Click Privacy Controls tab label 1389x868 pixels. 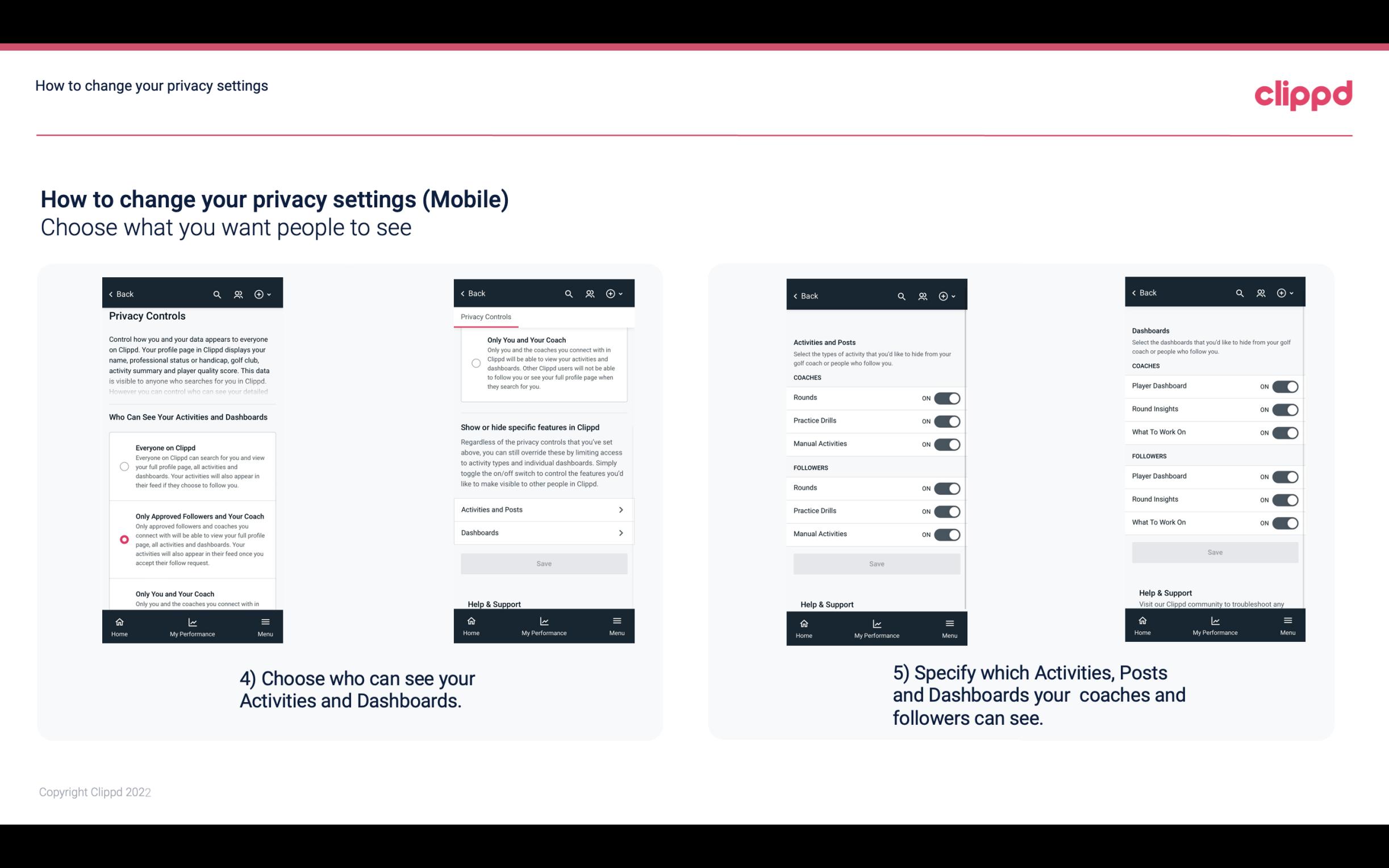pyautogui.click(x=486, y=317)
